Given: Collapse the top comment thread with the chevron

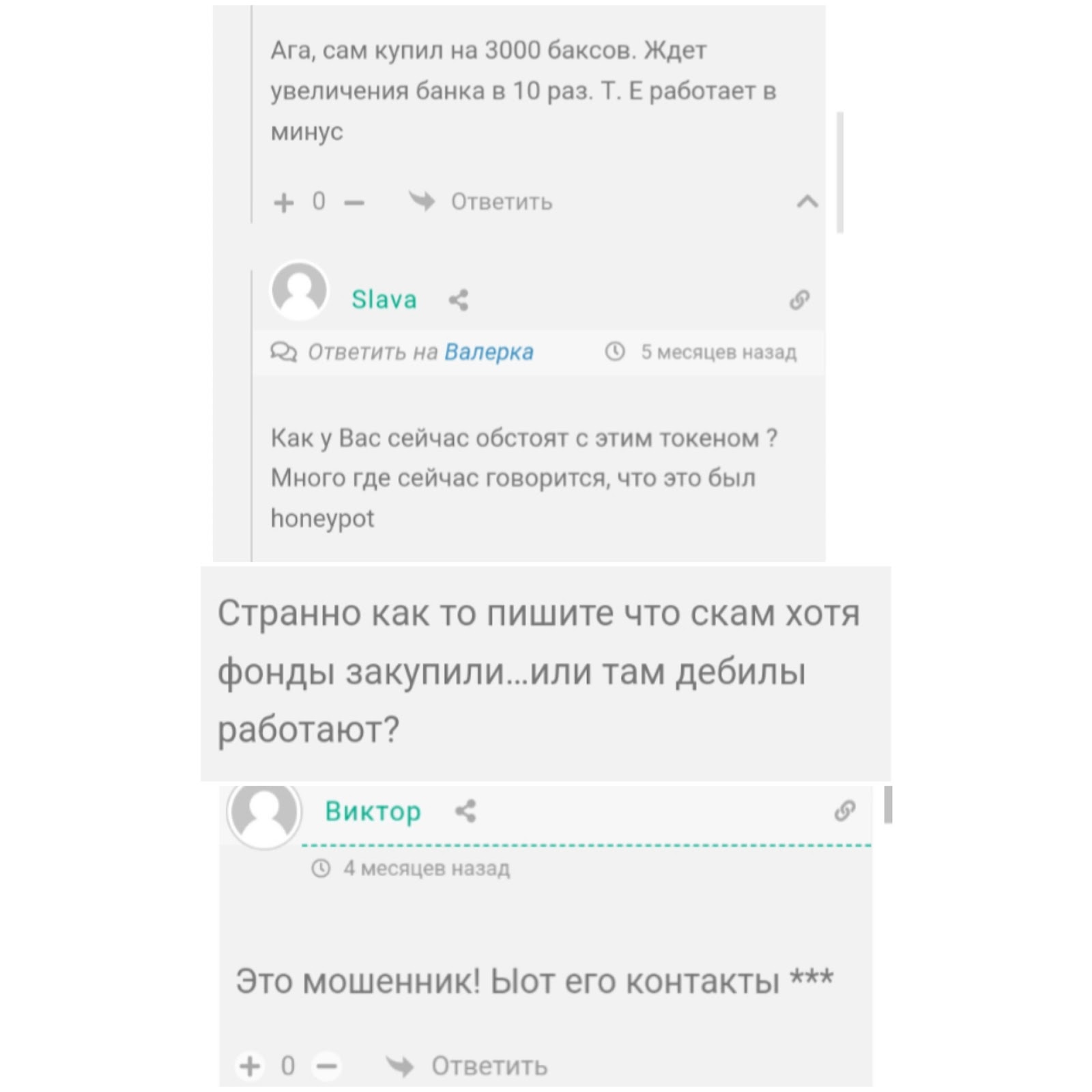Looking at the screenshot, I should pos(807,201).
